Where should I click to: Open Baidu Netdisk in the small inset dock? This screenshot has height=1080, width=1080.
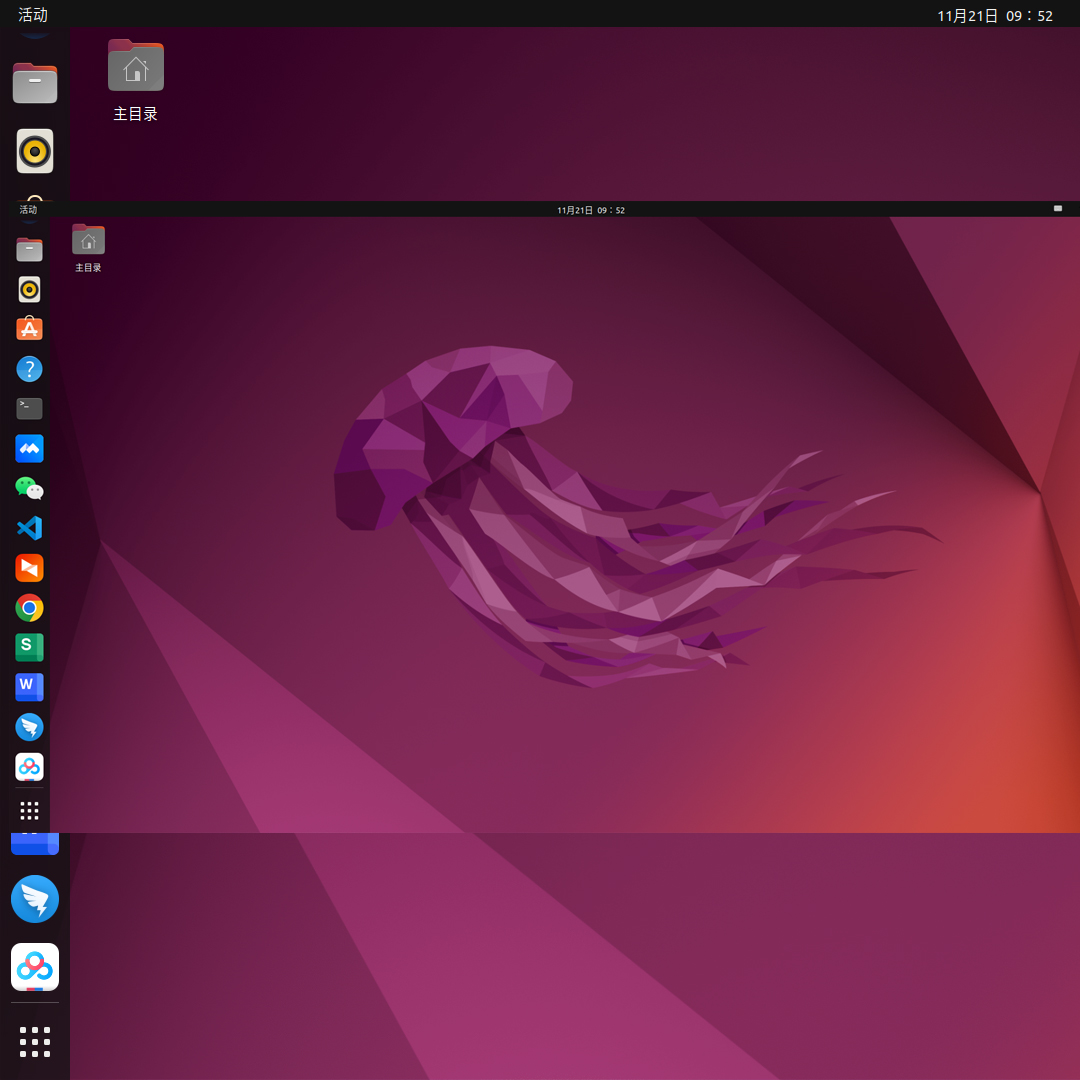29,767
